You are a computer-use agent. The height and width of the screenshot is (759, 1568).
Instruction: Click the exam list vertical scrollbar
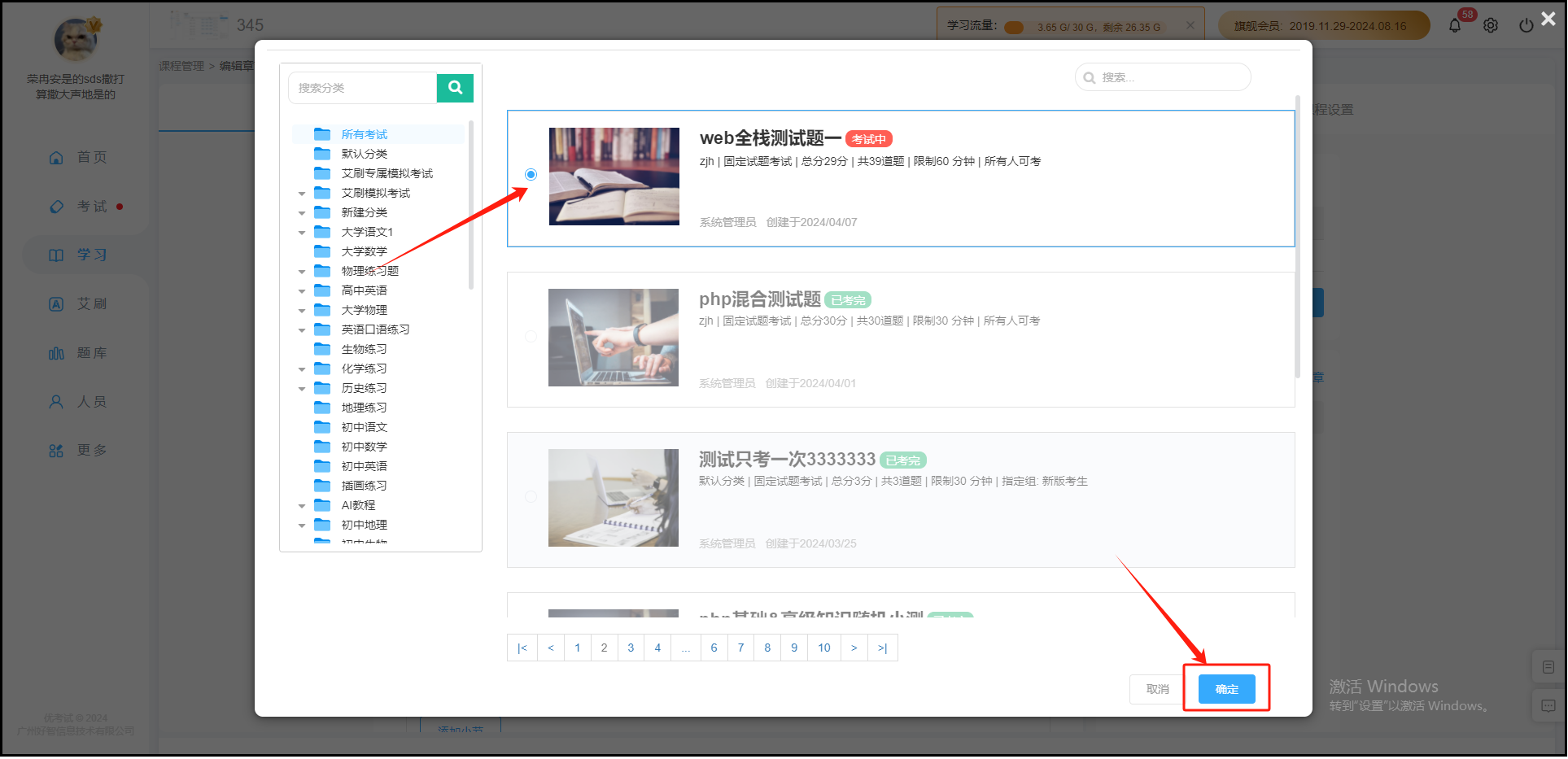[1298, 236]
